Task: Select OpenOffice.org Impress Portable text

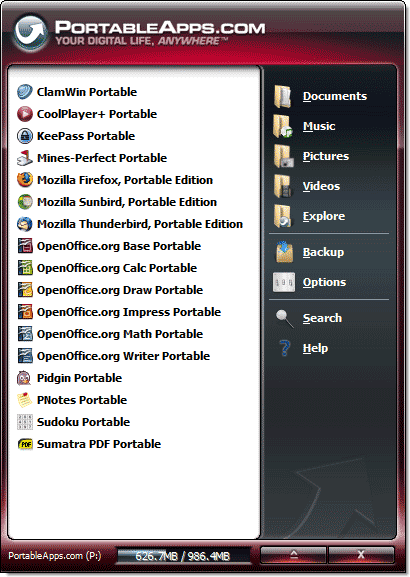Action: point(129,312)
